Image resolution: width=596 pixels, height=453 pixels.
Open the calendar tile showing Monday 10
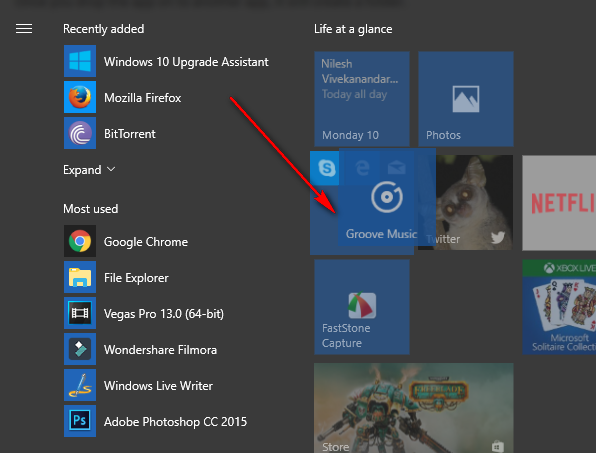pyautogui.click(x=362, y=99)
